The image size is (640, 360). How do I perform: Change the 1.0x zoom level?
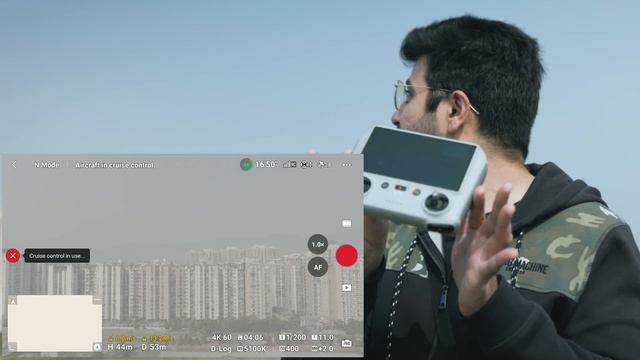pyautogui.click(x=318, y=244)
